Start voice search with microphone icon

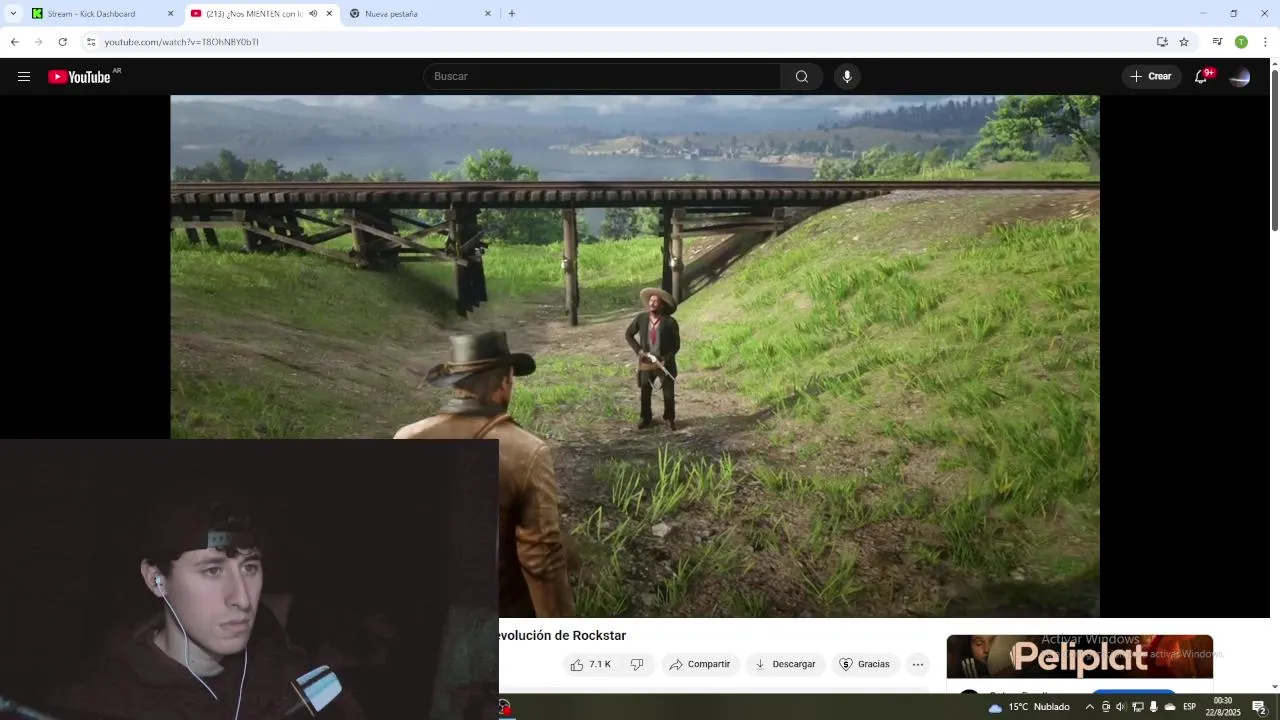[847, 77]
